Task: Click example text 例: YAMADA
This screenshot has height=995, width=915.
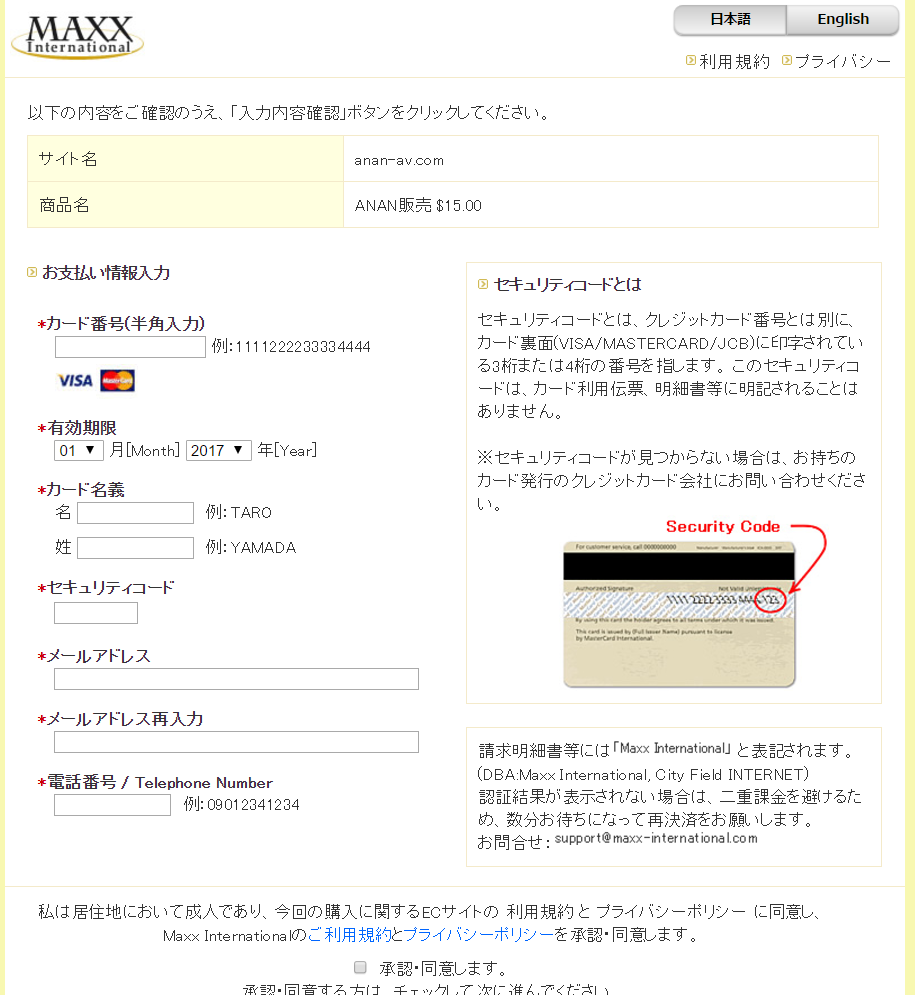Action: click(251, 547)
